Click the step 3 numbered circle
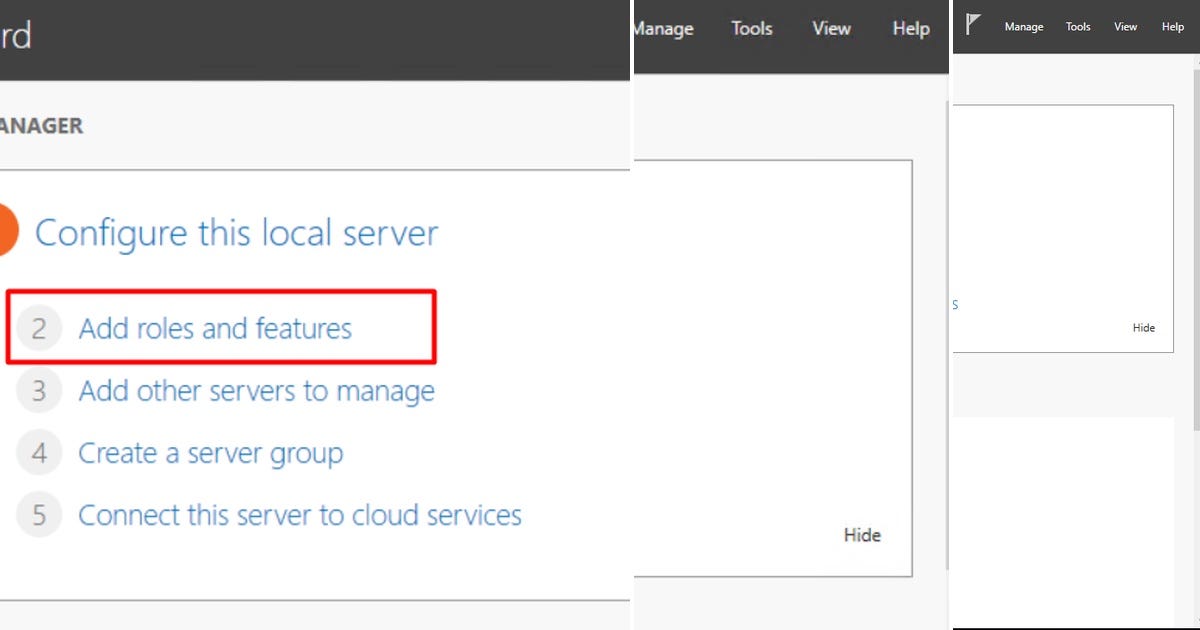Screen dimensions: 1200x630 pos(38,390)
